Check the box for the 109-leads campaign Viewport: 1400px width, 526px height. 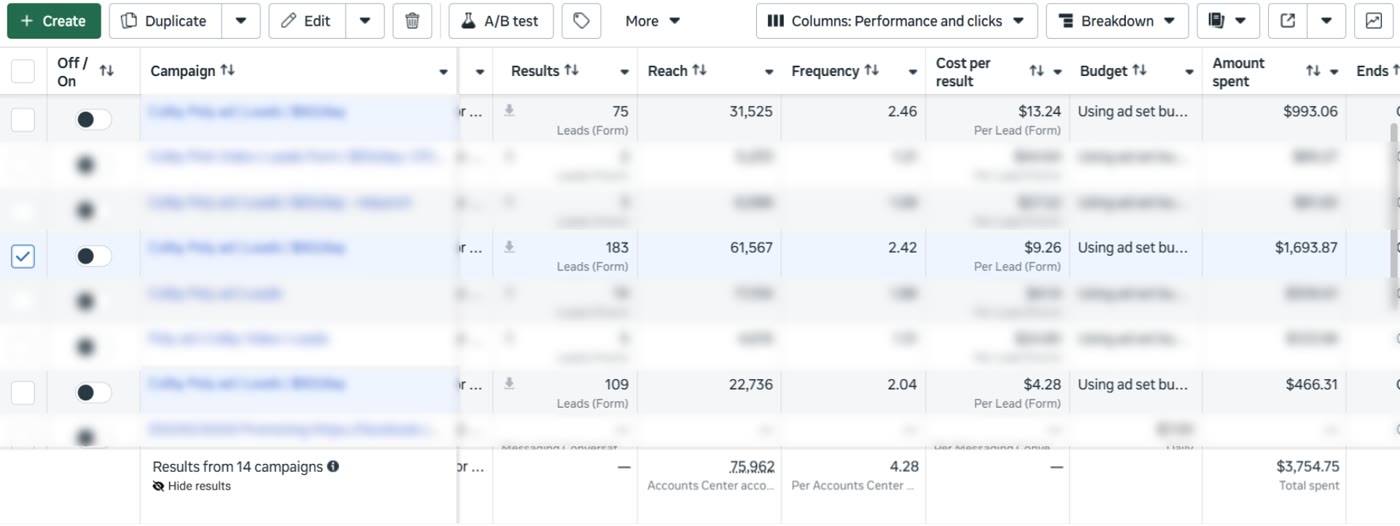coord(22,393)
